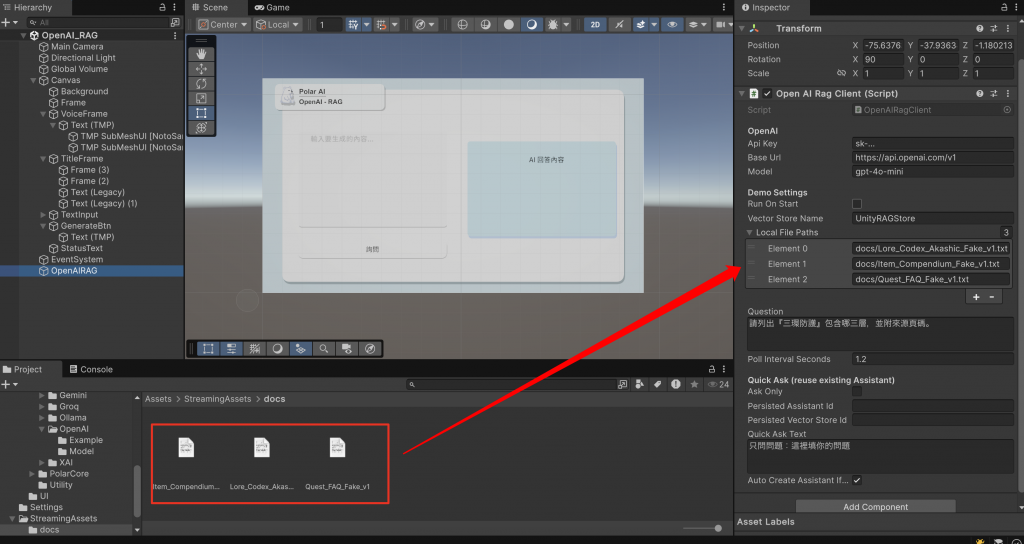1024x544 pixels.
Task: Open Open AI Rag Client script context menu
Action: click(x=1007, y=94)
